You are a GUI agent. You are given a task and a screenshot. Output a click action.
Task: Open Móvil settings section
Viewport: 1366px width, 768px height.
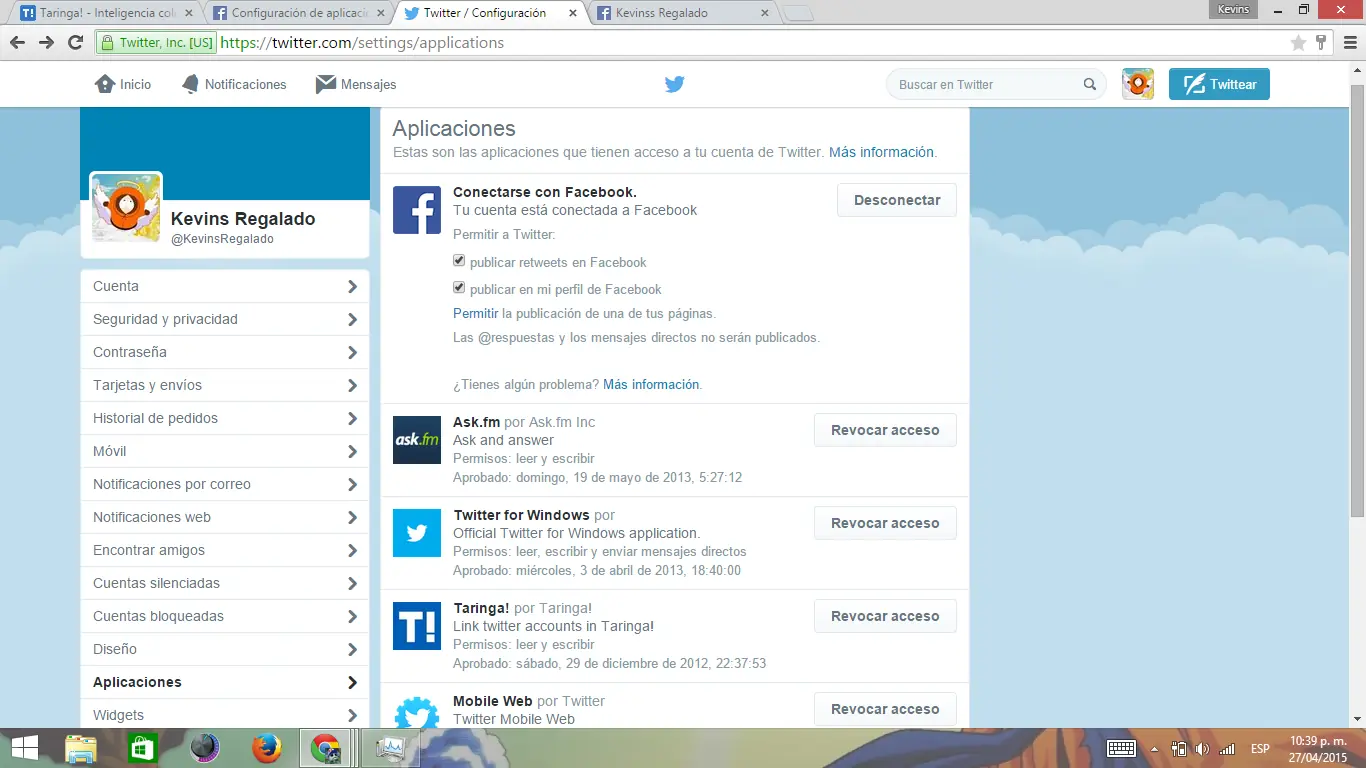(x=225, y=451)
